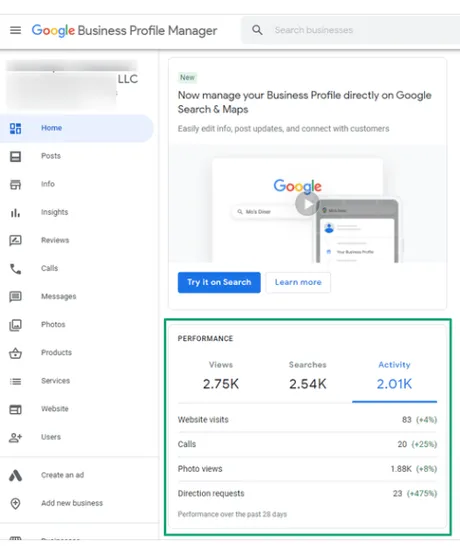The height and width of the screenshot is (554, 460).
Task: Click the Insights bar chart icon
Action: tap(15, 213)
